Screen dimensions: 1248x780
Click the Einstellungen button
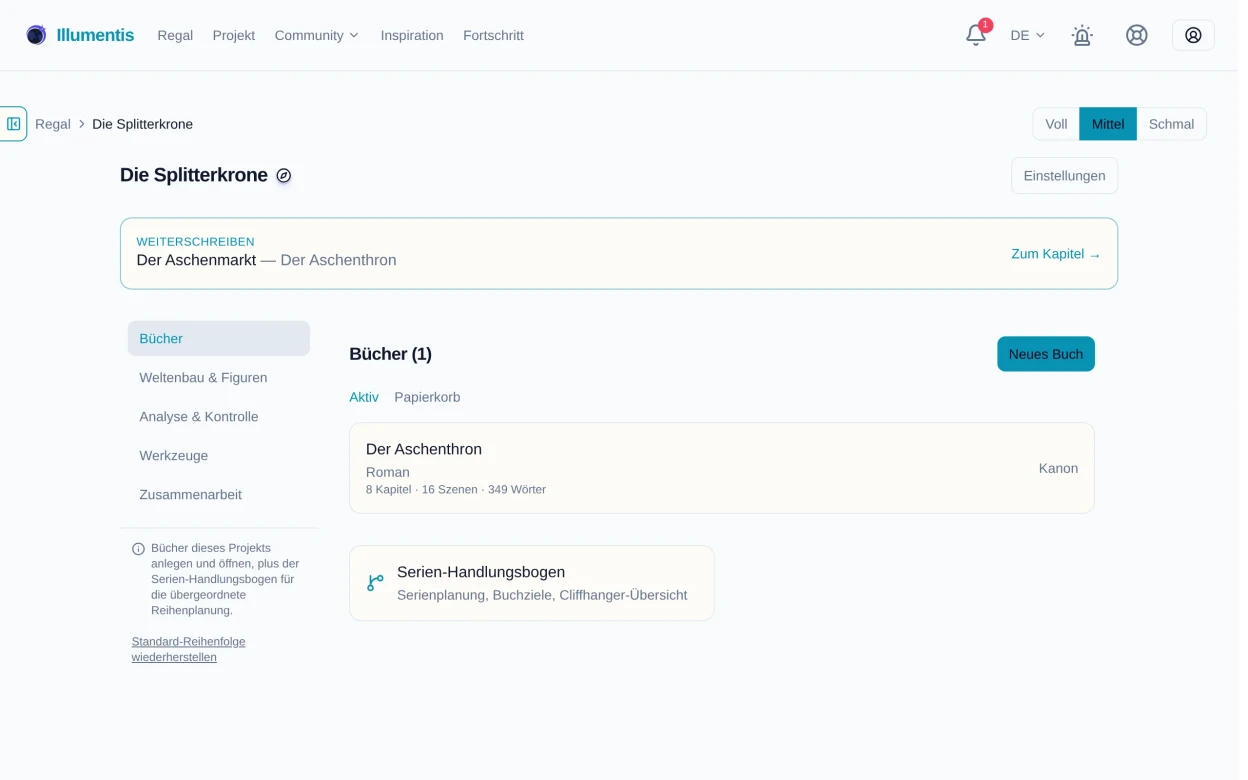point(1064,176)
